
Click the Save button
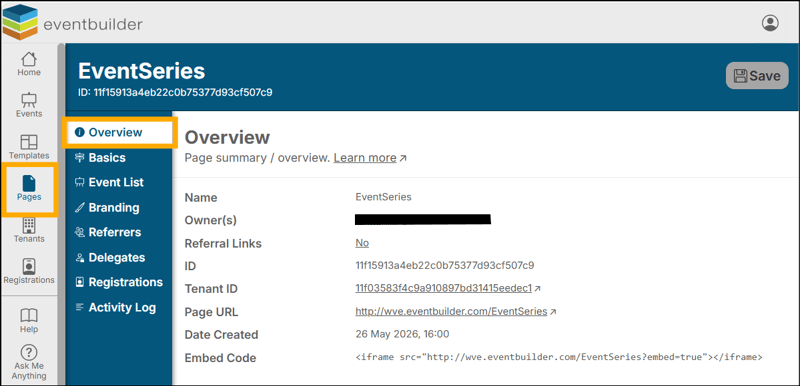click(x=757, y=76)
